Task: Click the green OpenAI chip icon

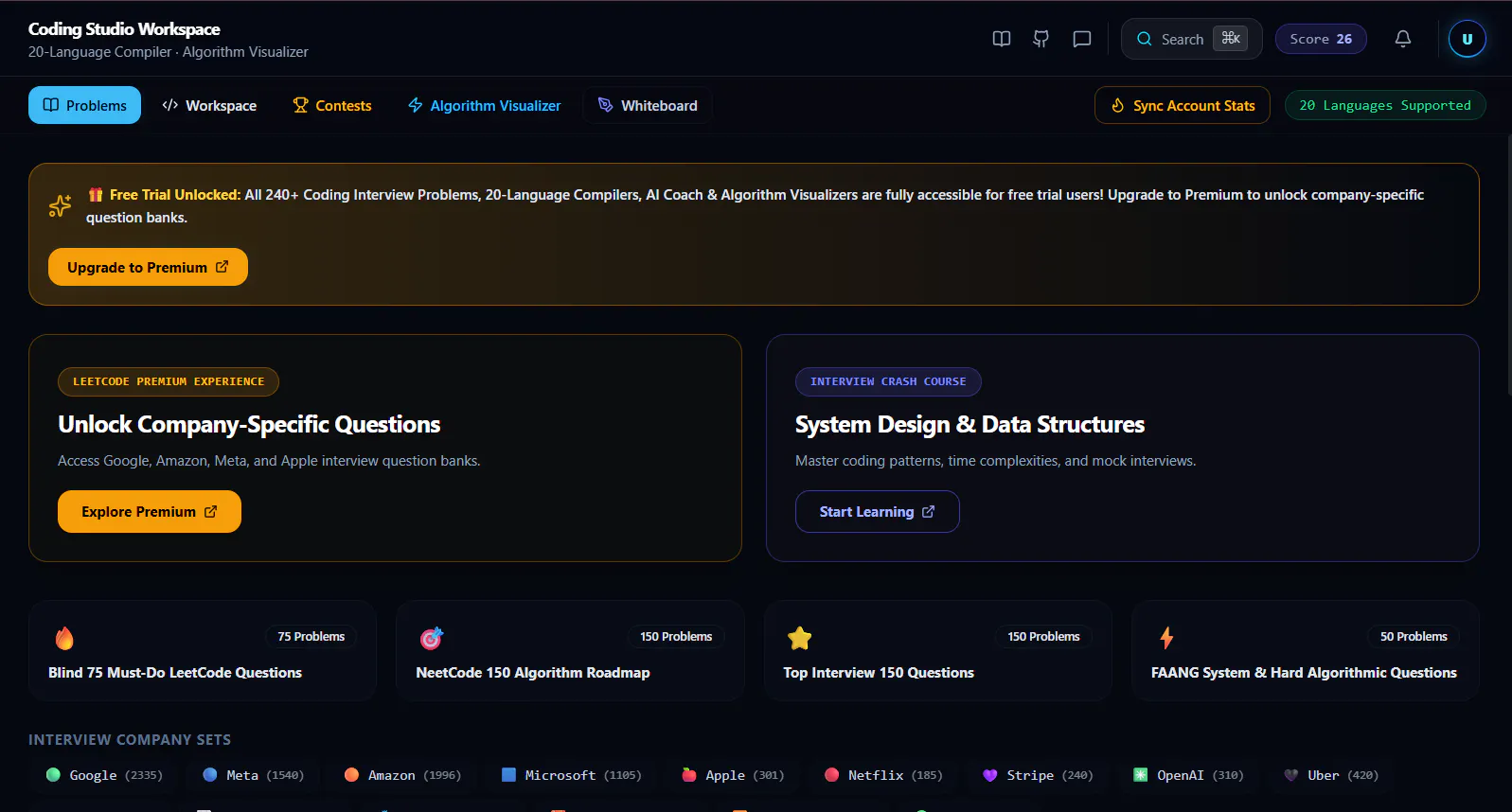Action: coord(1141,775)
